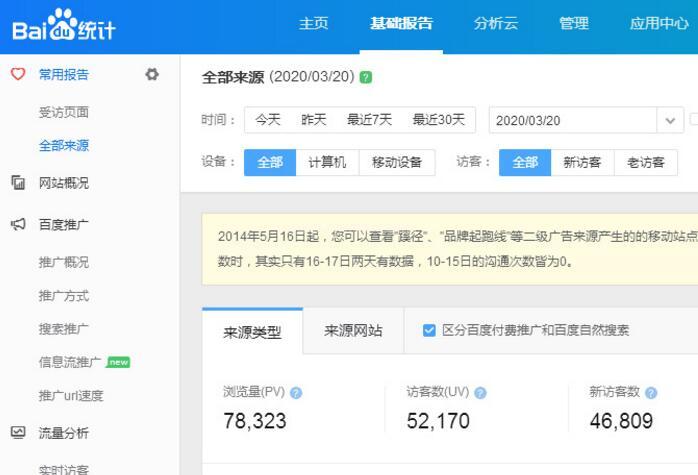Click the Baidu Tongji logo
Image resolution: width=698 pixels, height=475 pixels.
coord(64,26)
